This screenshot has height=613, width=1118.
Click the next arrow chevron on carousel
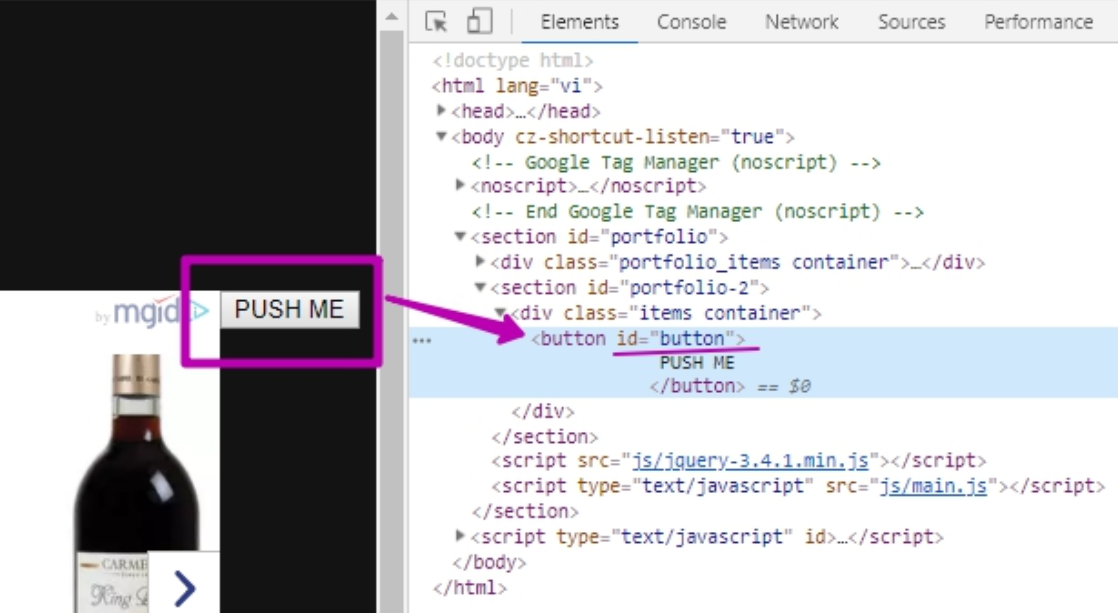[185, 588]
